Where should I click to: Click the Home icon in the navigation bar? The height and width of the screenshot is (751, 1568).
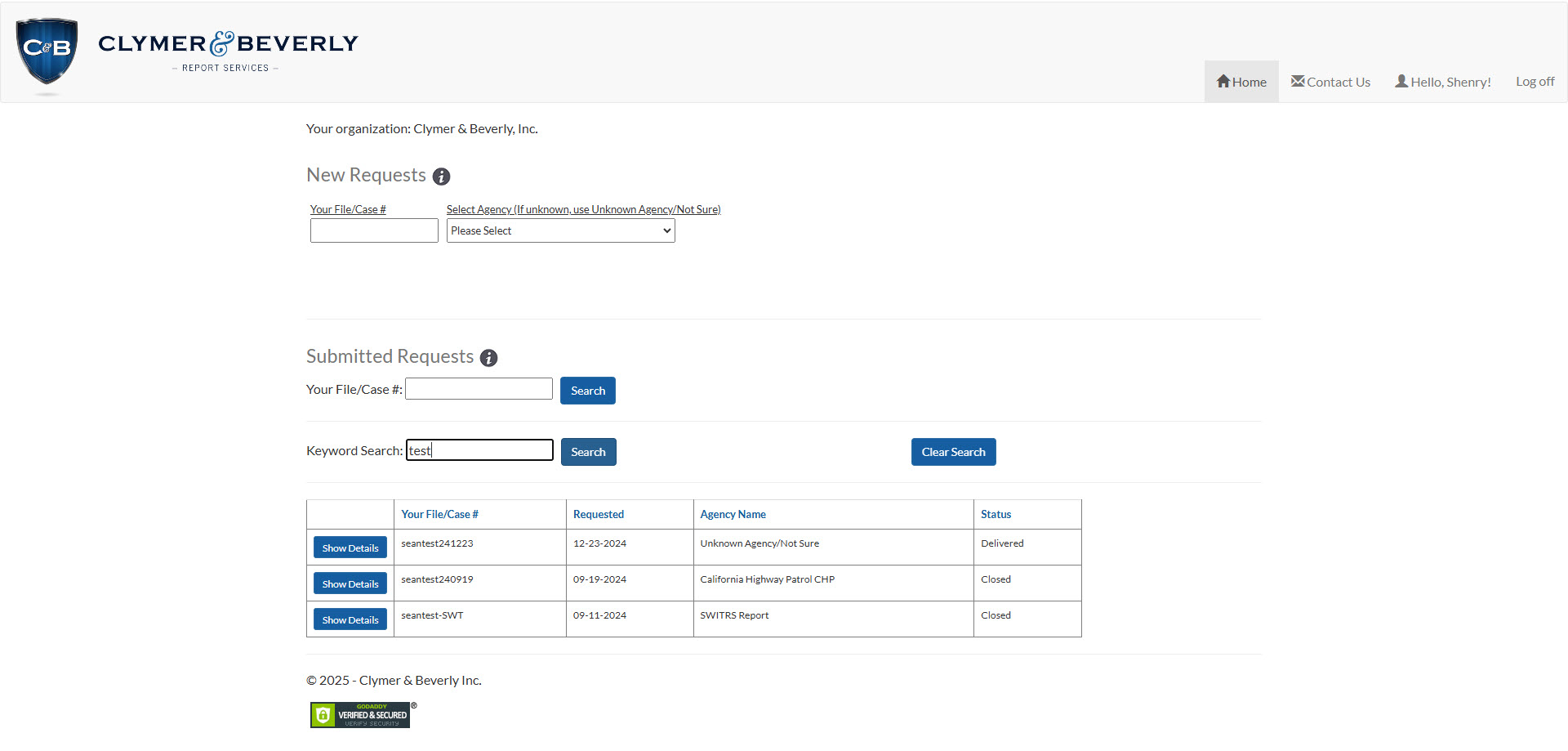(x=1223, y=81)
